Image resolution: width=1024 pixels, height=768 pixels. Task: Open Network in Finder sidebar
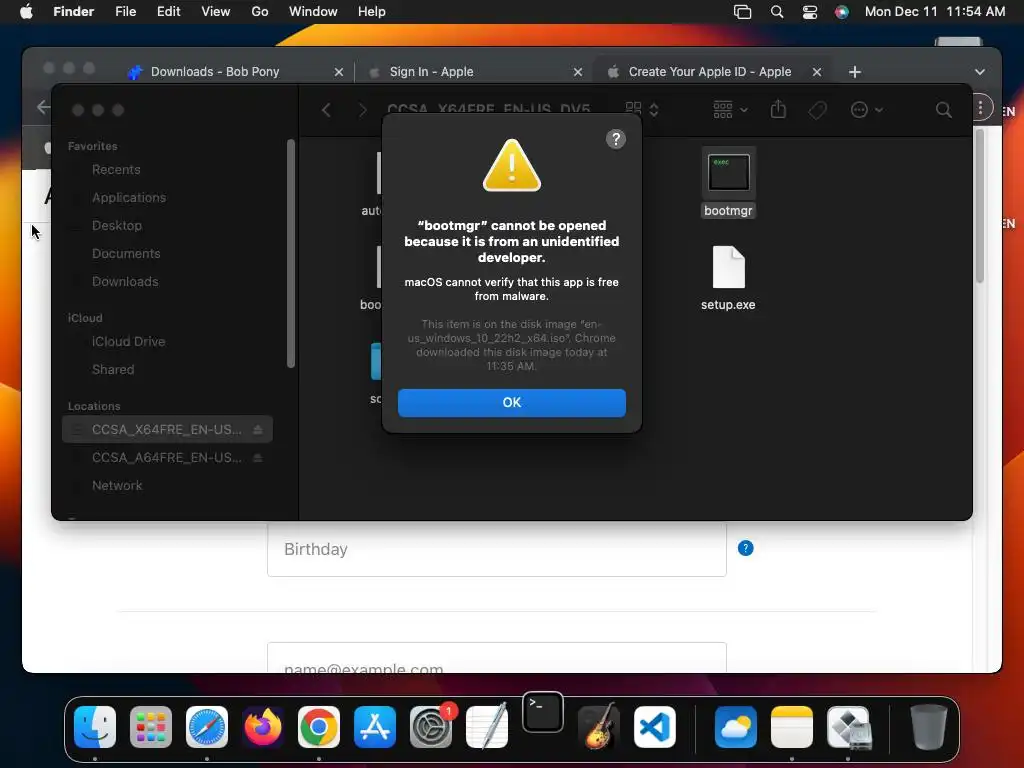[x=117, y=486]
